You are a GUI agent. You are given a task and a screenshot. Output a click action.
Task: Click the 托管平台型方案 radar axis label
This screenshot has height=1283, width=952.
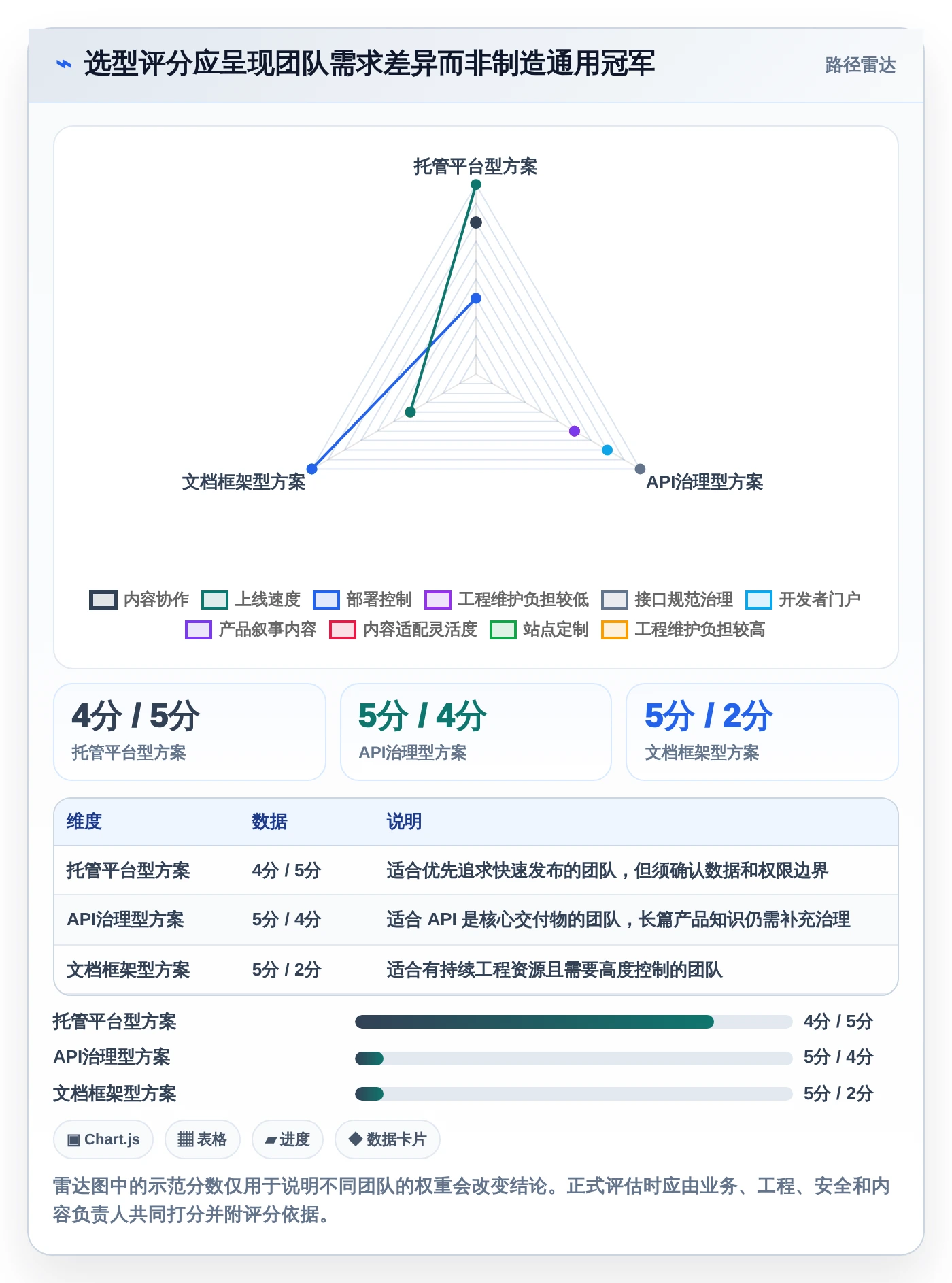[x=476, y=166]
